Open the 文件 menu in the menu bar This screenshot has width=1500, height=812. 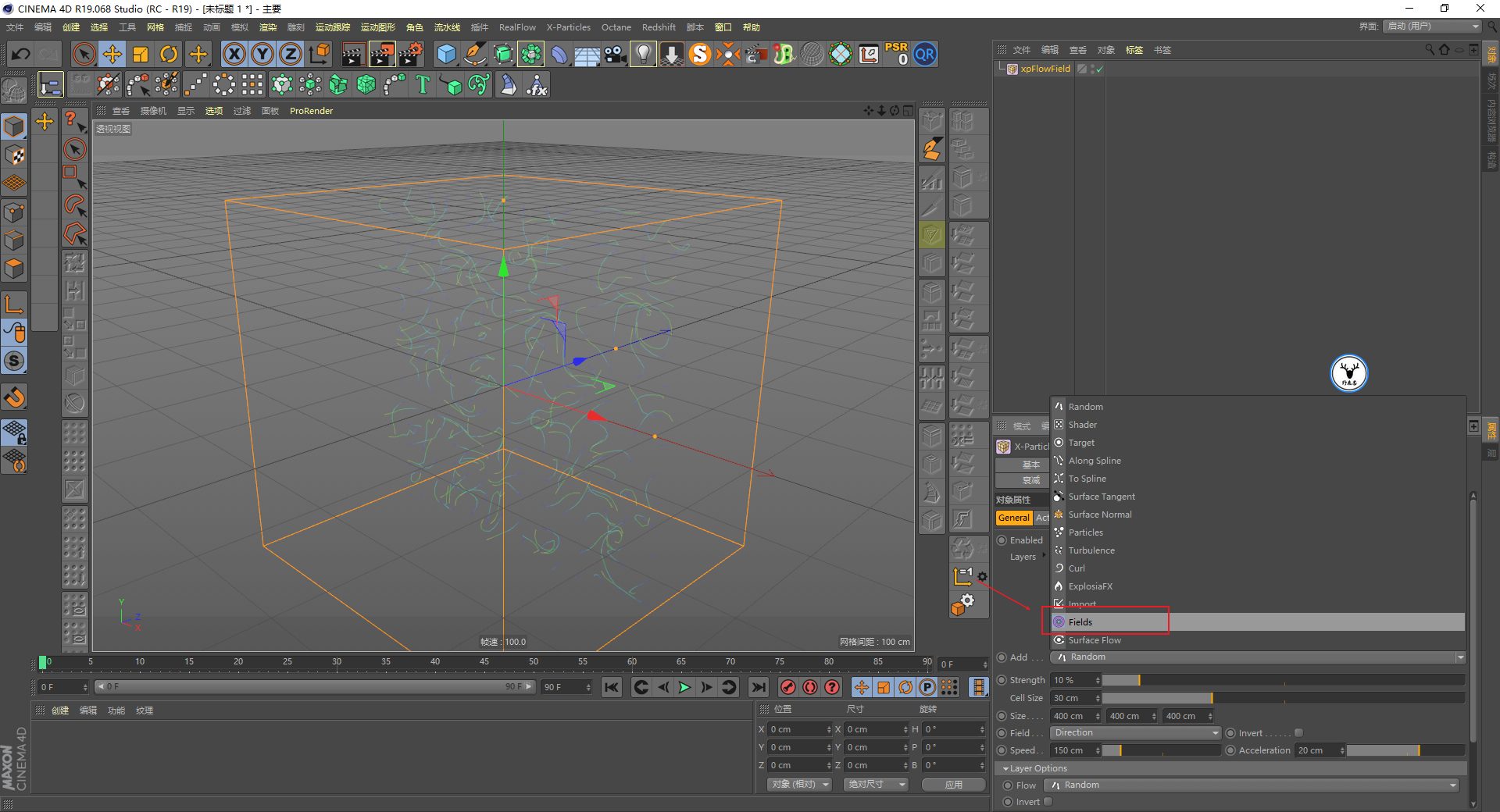coord(15,27)
